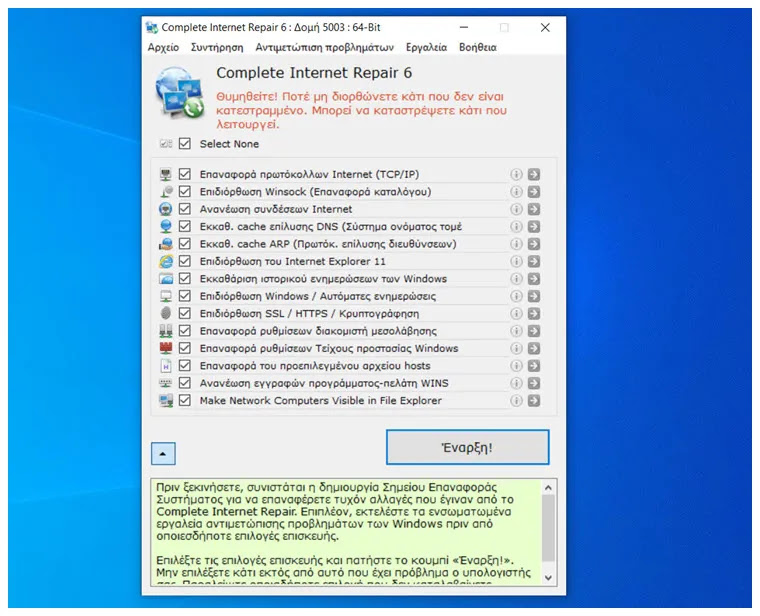Uncheck ARP cache cleanup checkbox

click(185, 244)
